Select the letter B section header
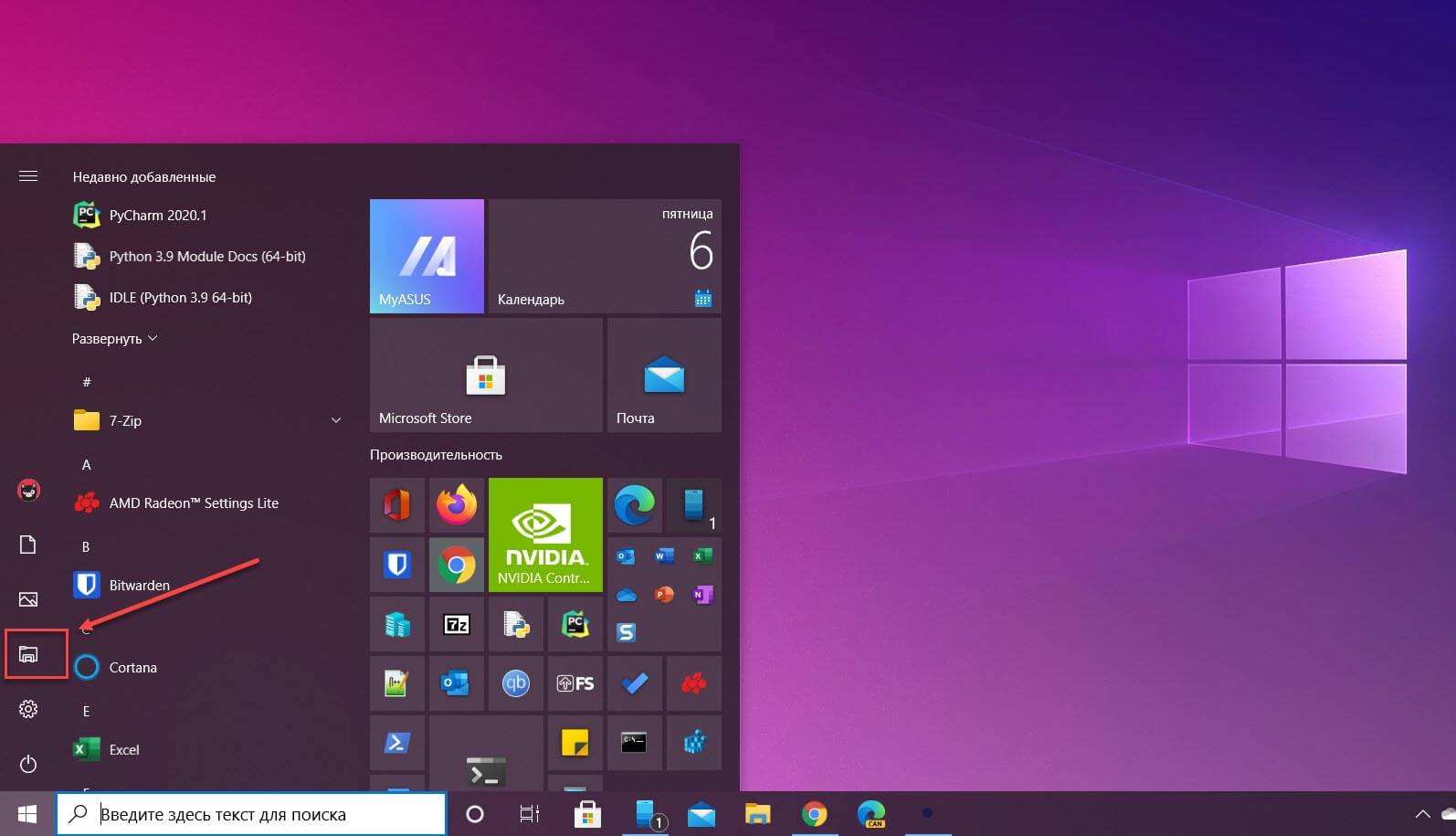 coord(86,547)
